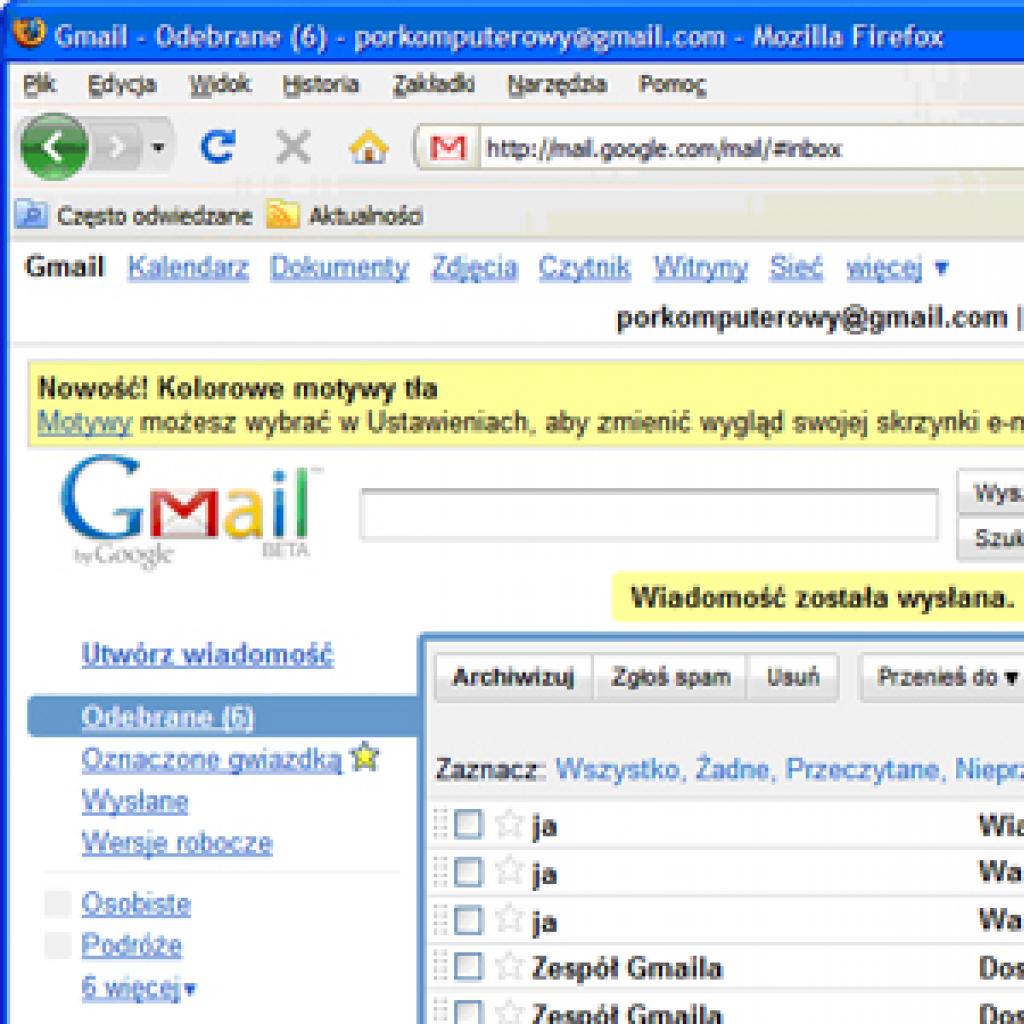Screen dimensions: 1024x1024
Task: Open the Narzędzia menu
Action: (557, 84)
